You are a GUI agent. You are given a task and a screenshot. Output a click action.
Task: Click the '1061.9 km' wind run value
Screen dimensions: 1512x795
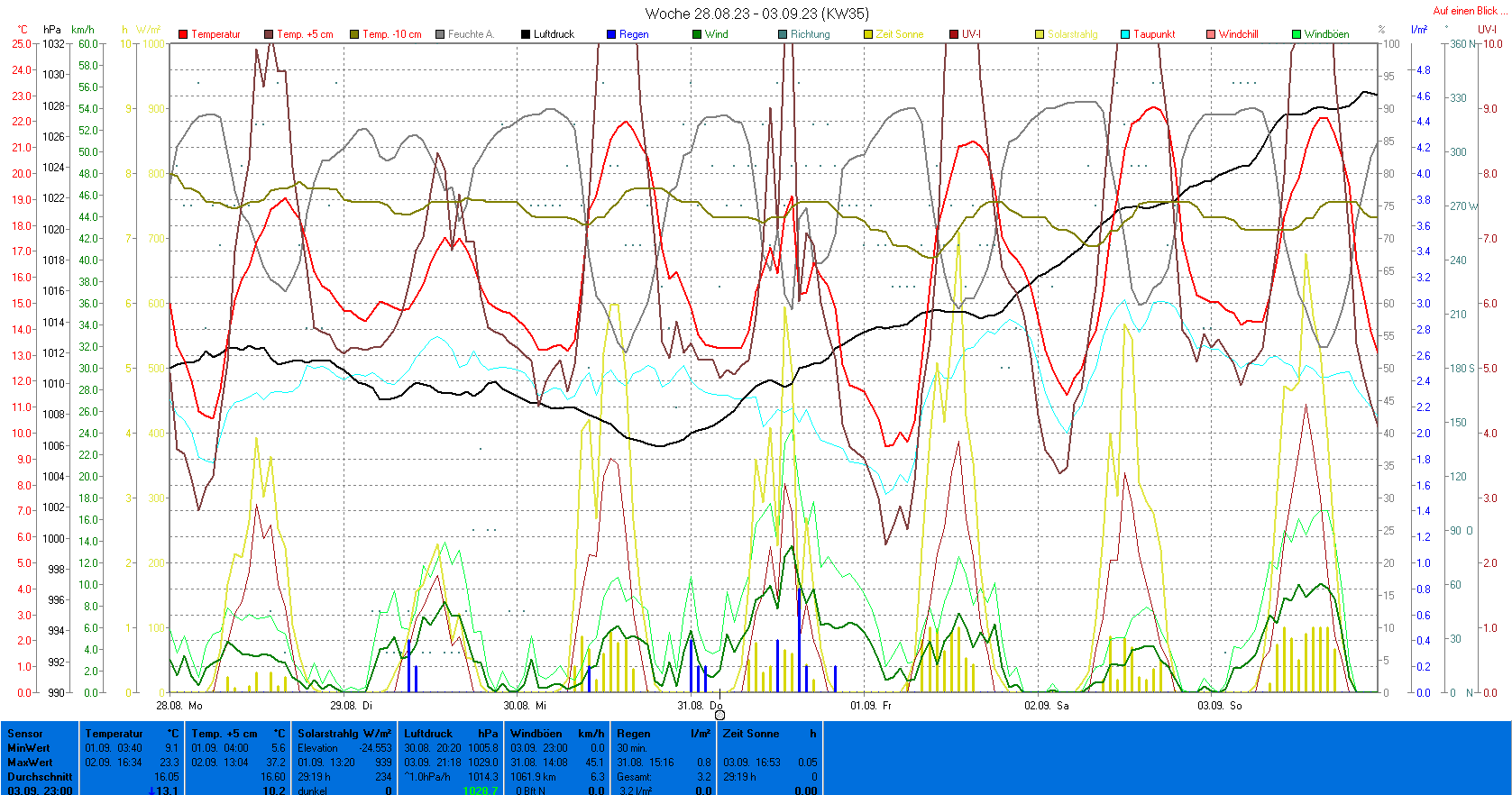tap(534, 777)
